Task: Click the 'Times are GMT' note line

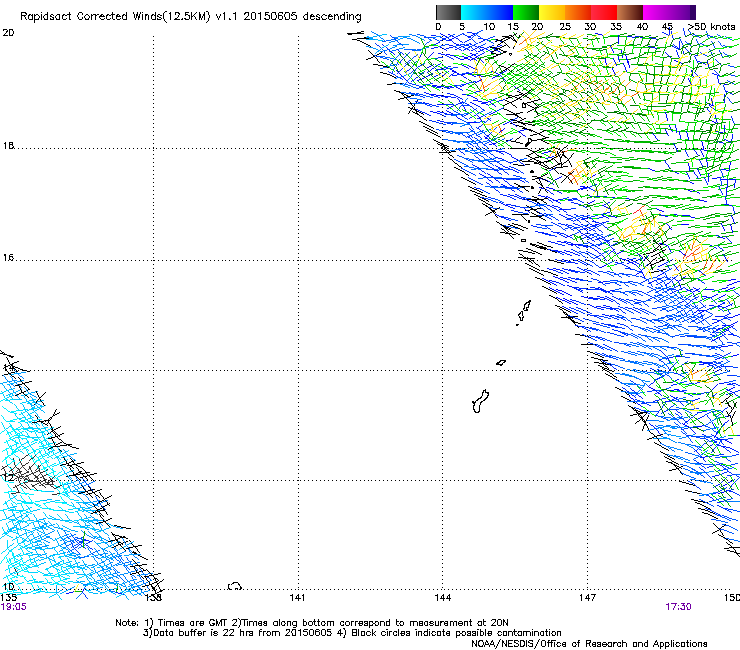Action: [312, 623]
